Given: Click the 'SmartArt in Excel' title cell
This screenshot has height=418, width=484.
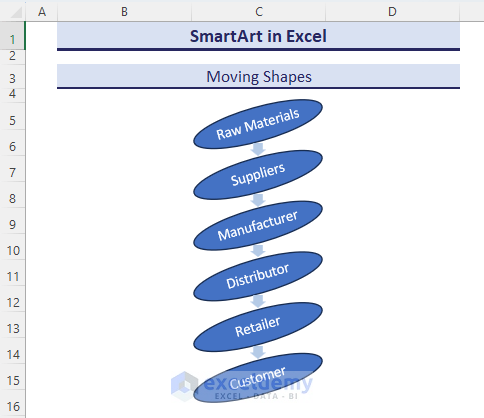Looking at the screenshot, I should click(258, 36).
